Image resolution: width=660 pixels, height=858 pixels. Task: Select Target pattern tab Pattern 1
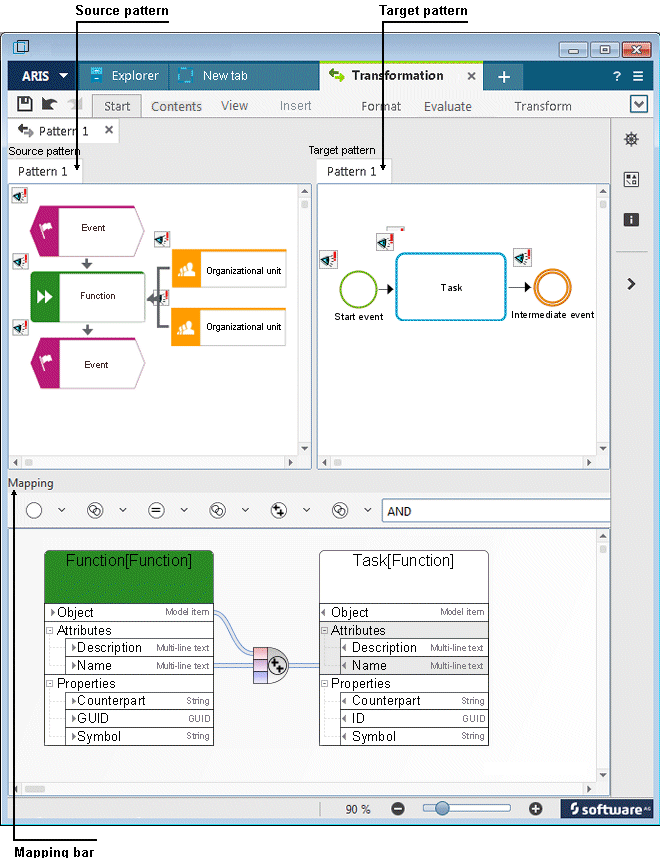click(352, 171)
